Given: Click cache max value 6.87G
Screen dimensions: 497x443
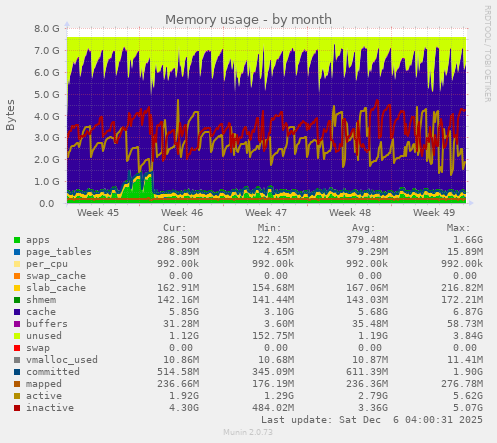Looking at the screenshot, I should pyautogui.click(x=468, y=312).
